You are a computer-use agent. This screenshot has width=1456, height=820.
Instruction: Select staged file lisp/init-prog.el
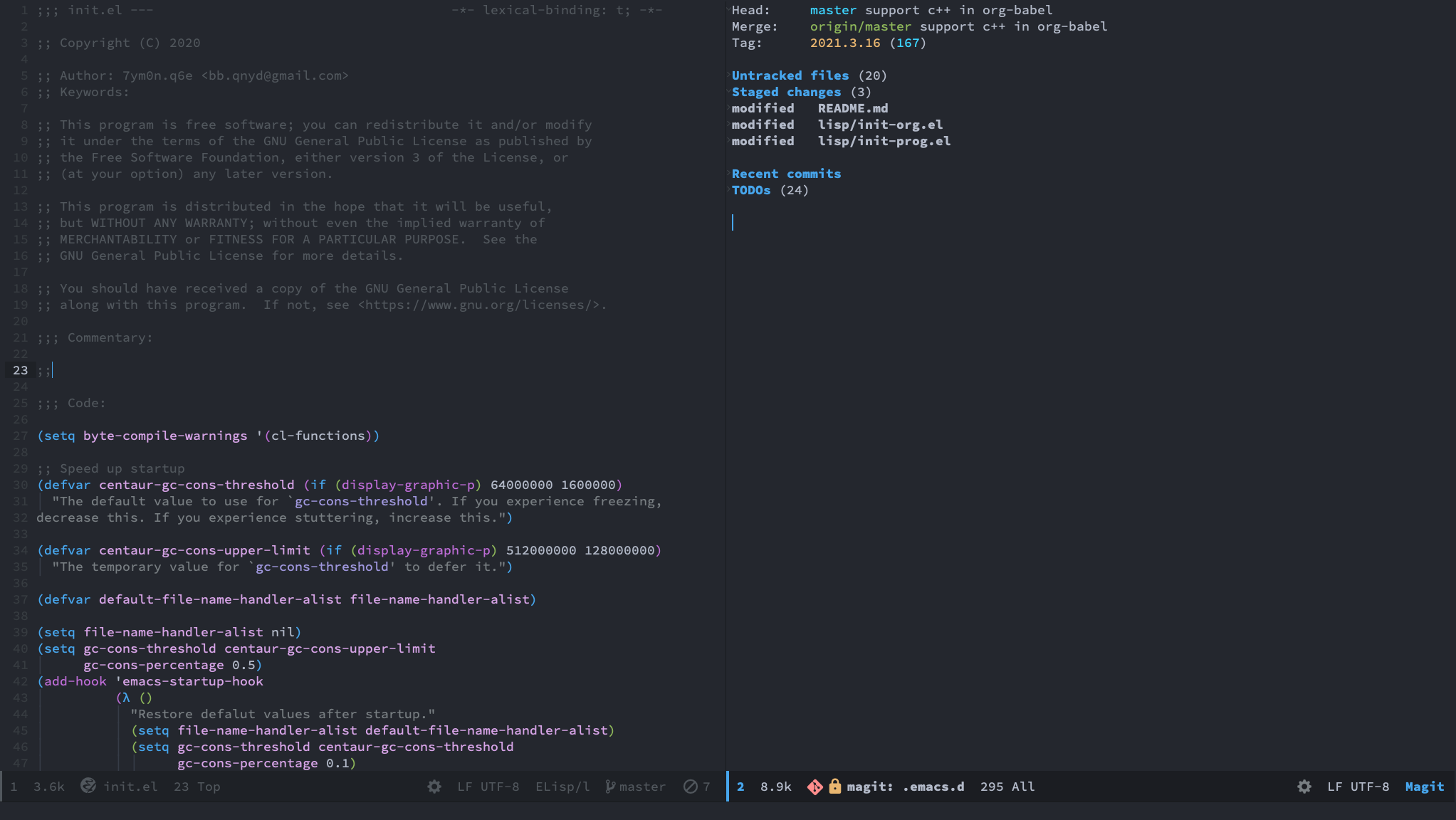click(884, 141)
